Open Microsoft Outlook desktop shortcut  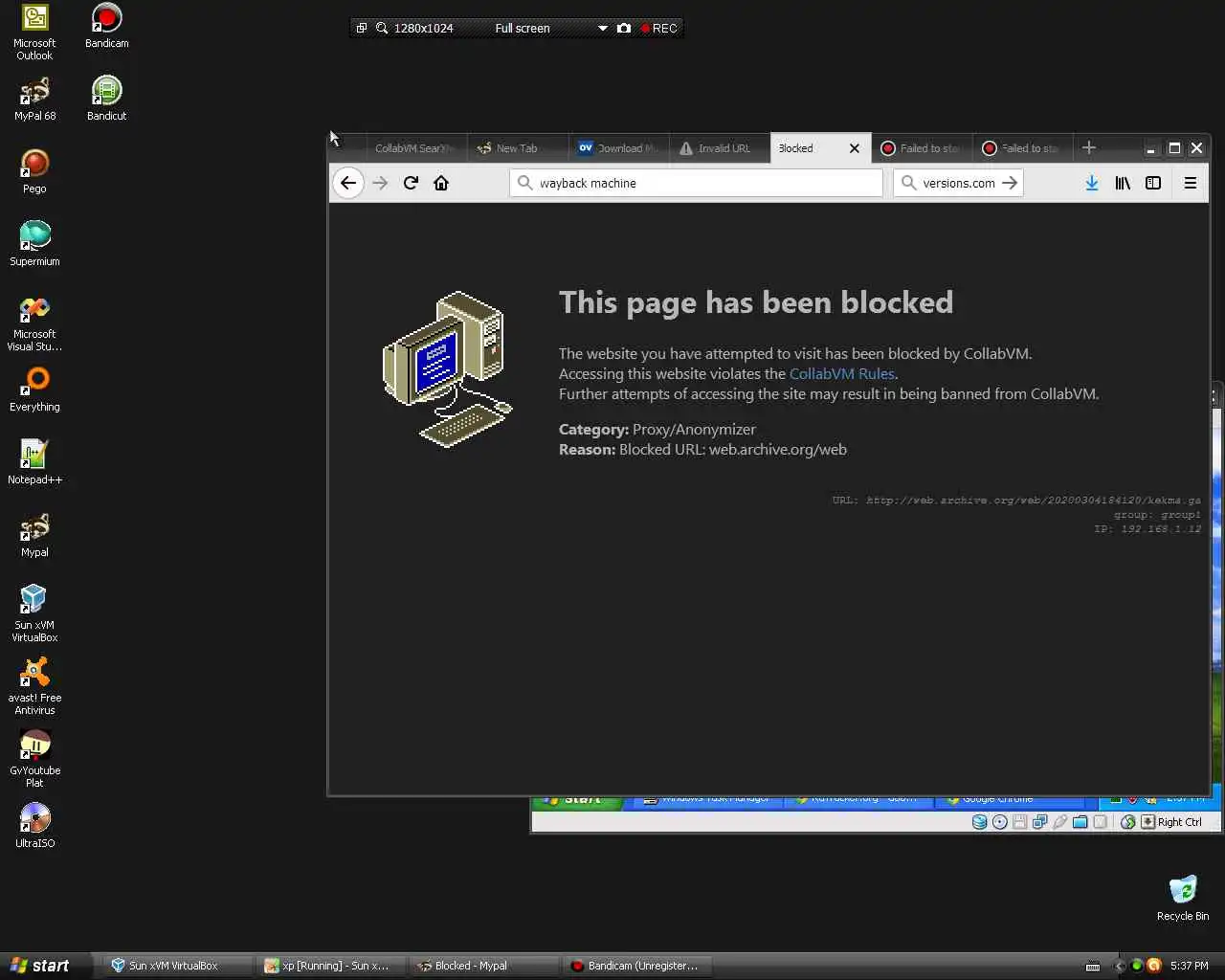coord(34,32)
